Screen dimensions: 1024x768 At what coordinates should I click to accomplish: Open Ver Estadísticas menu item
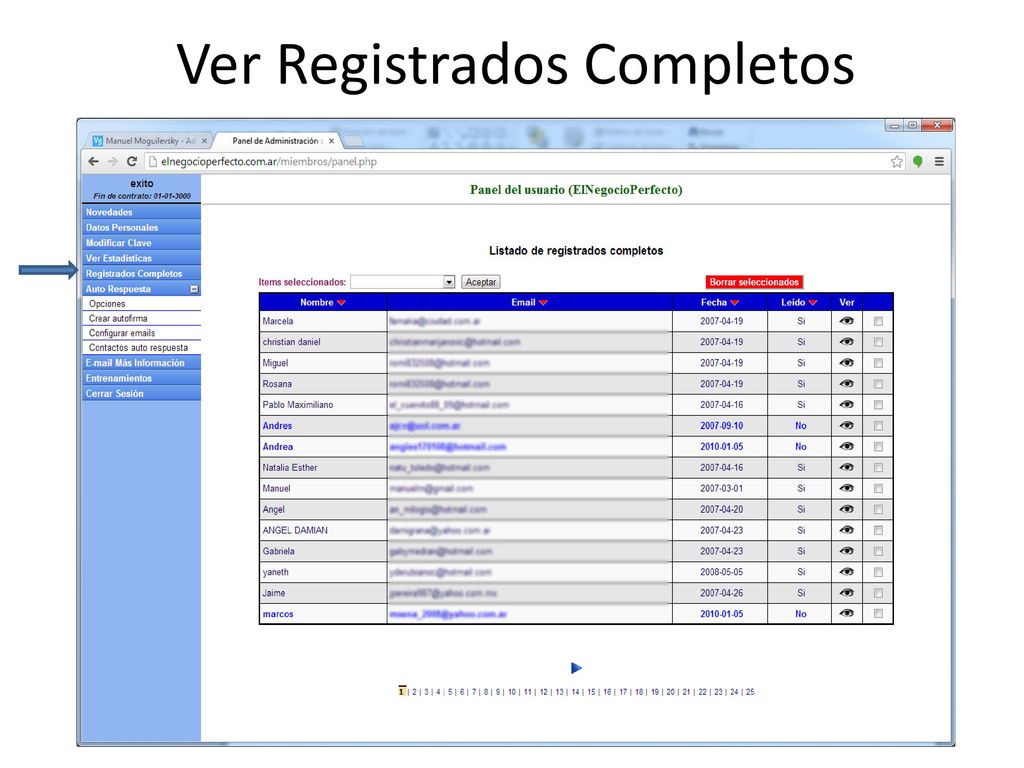click(x=141, y=258)
